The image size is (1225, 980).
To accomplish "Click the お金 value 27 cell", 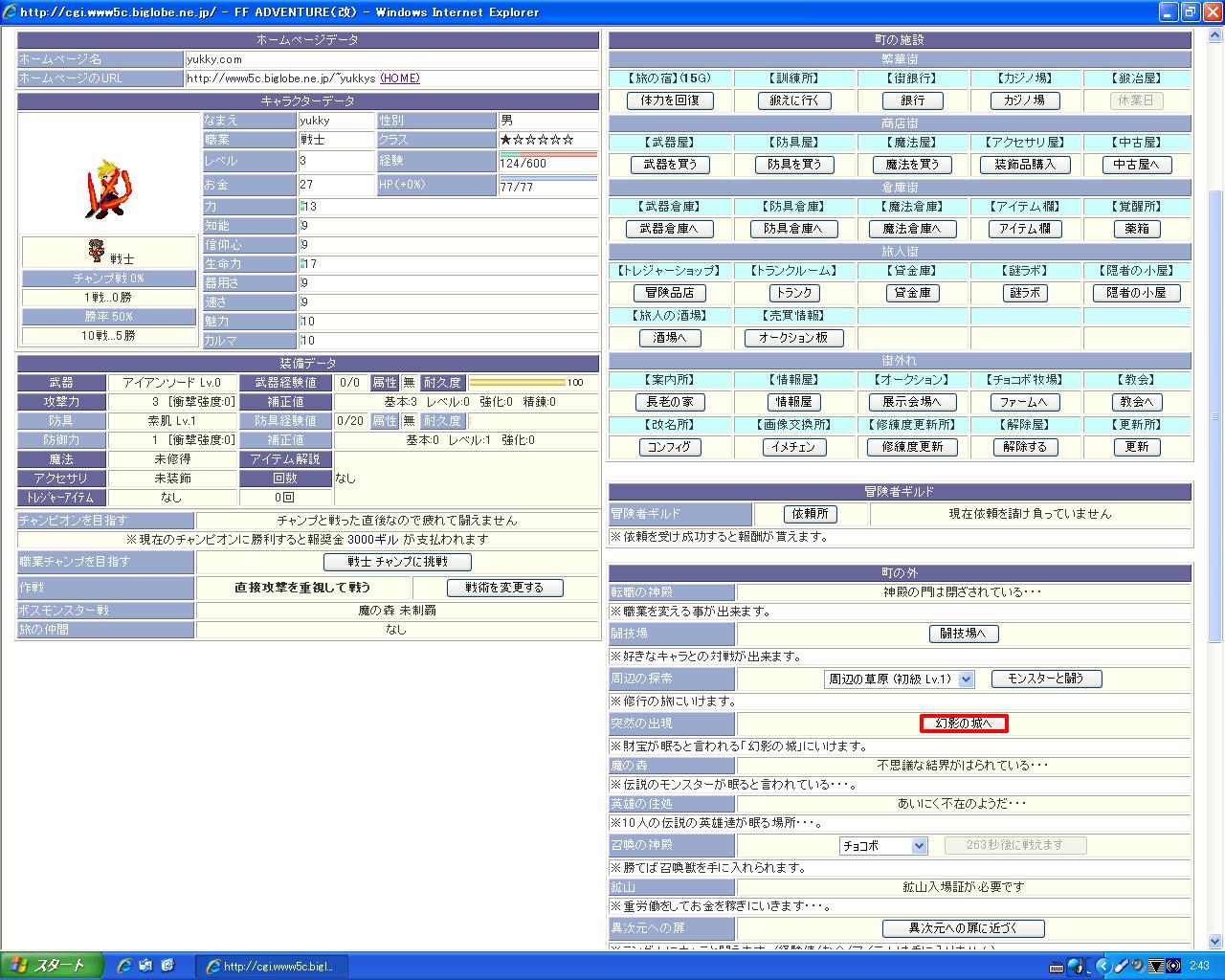I will [x=336, y=184].
